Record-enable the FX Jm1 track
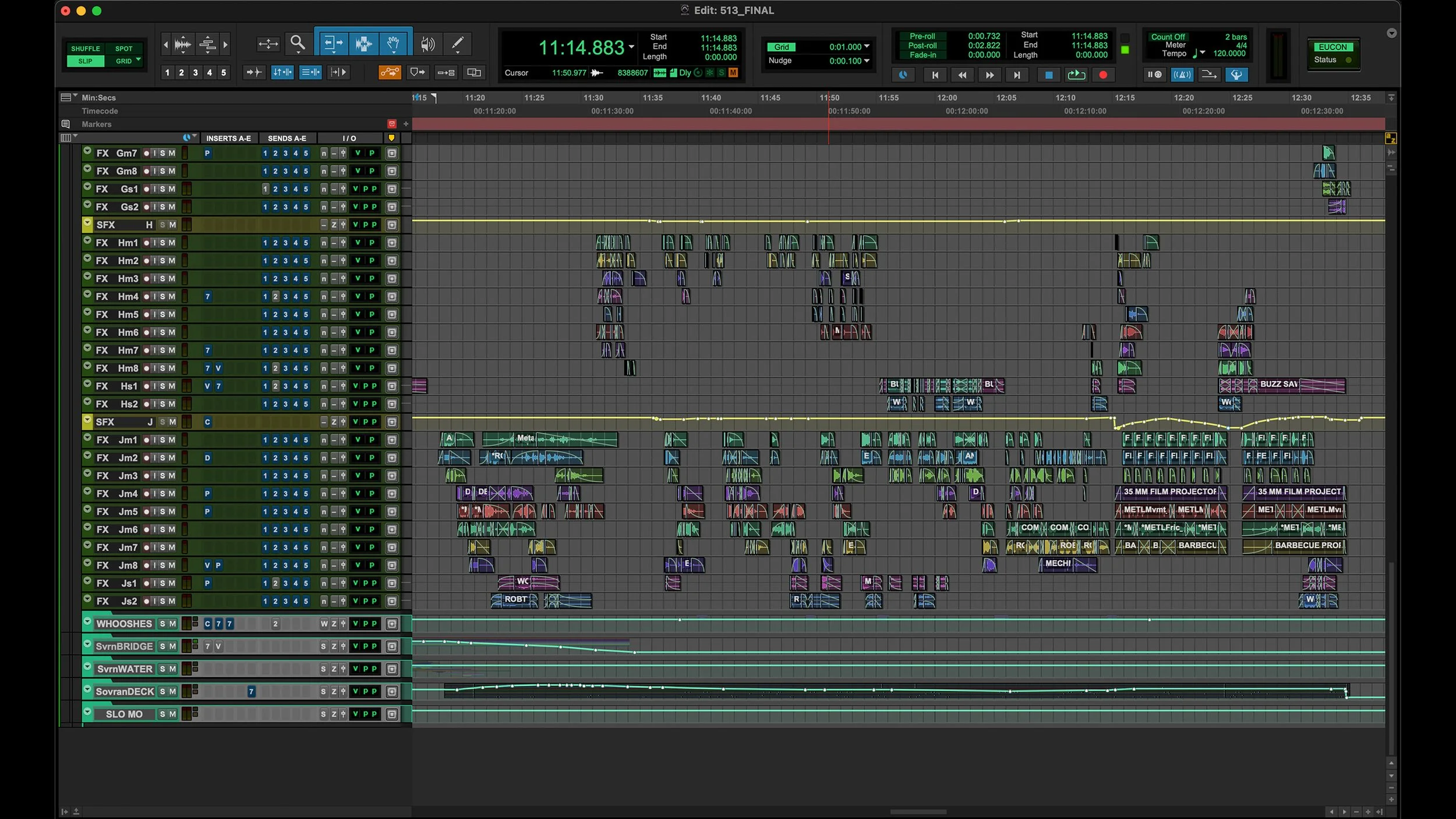The image size is (1456, 819). tap(146, 440)
